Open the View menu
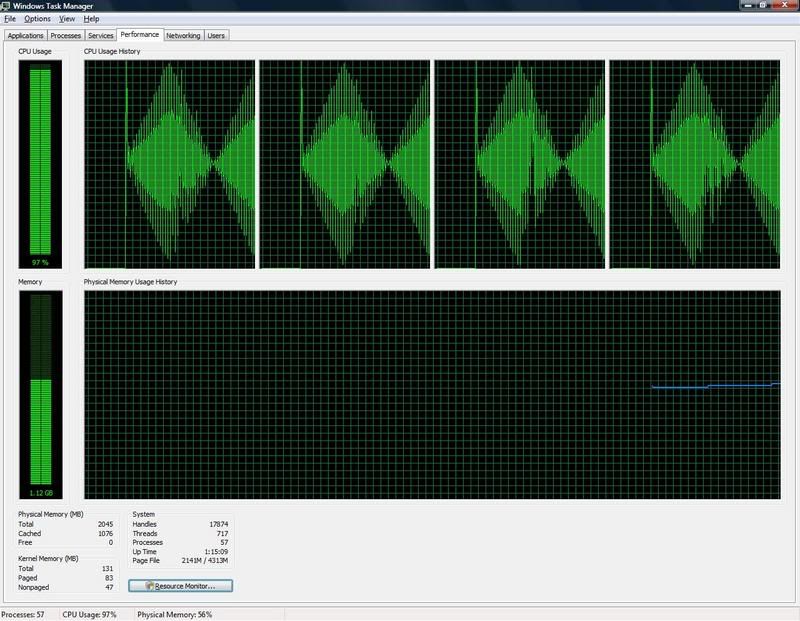The height and width of the screenshot is (621, 800). click(67, 19)
